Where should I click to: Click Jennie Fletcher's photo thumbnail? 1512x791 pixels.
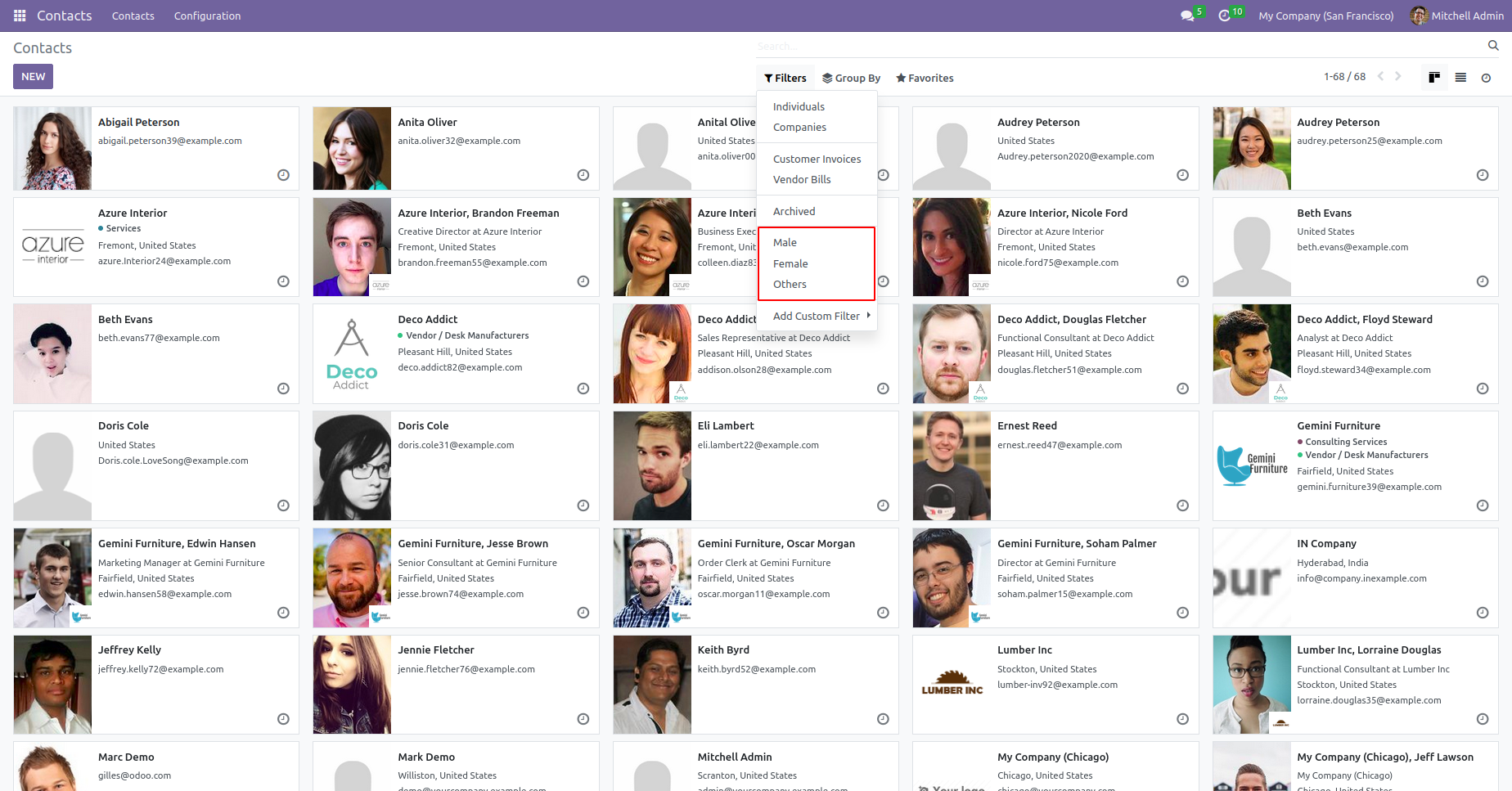pos(352,685)
